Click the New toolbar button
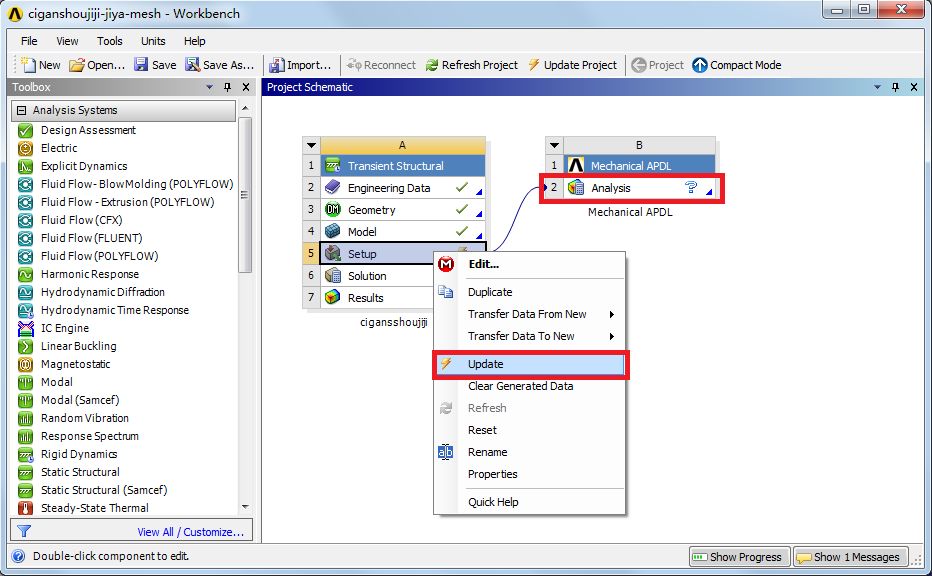 point(40,65)
